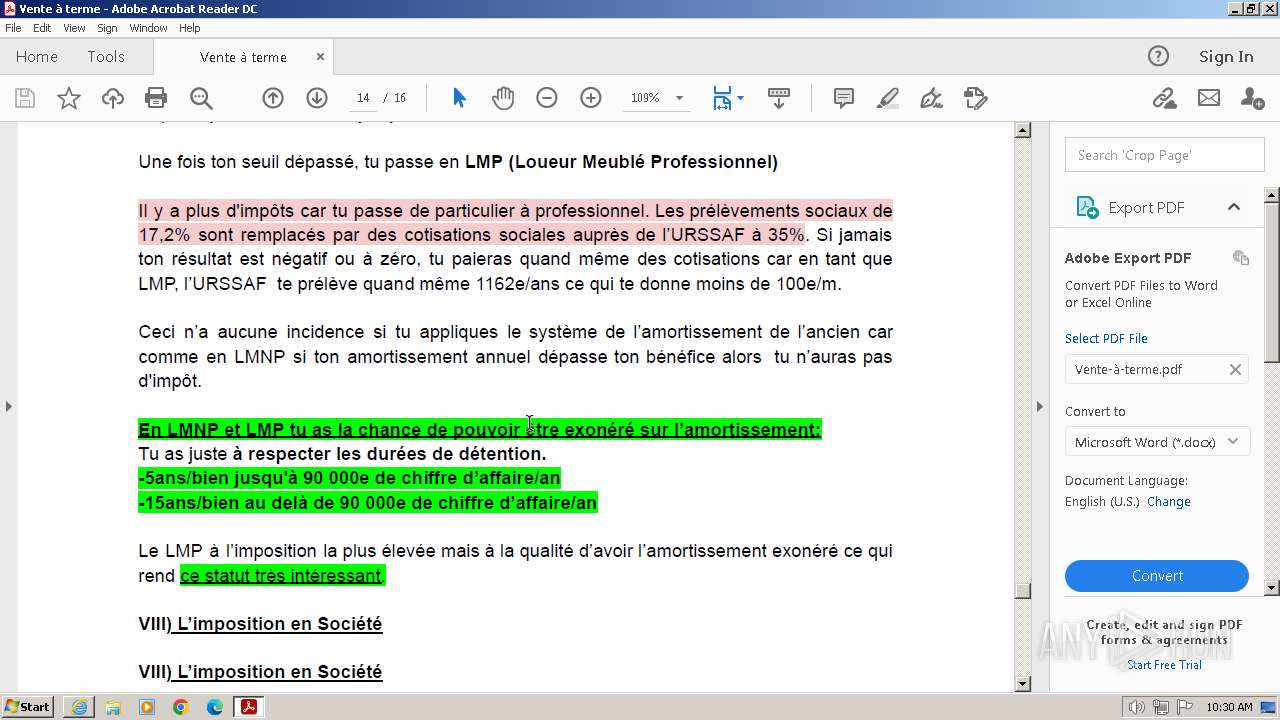Collapse the Export PDF section chevron

click(1234, 207)
